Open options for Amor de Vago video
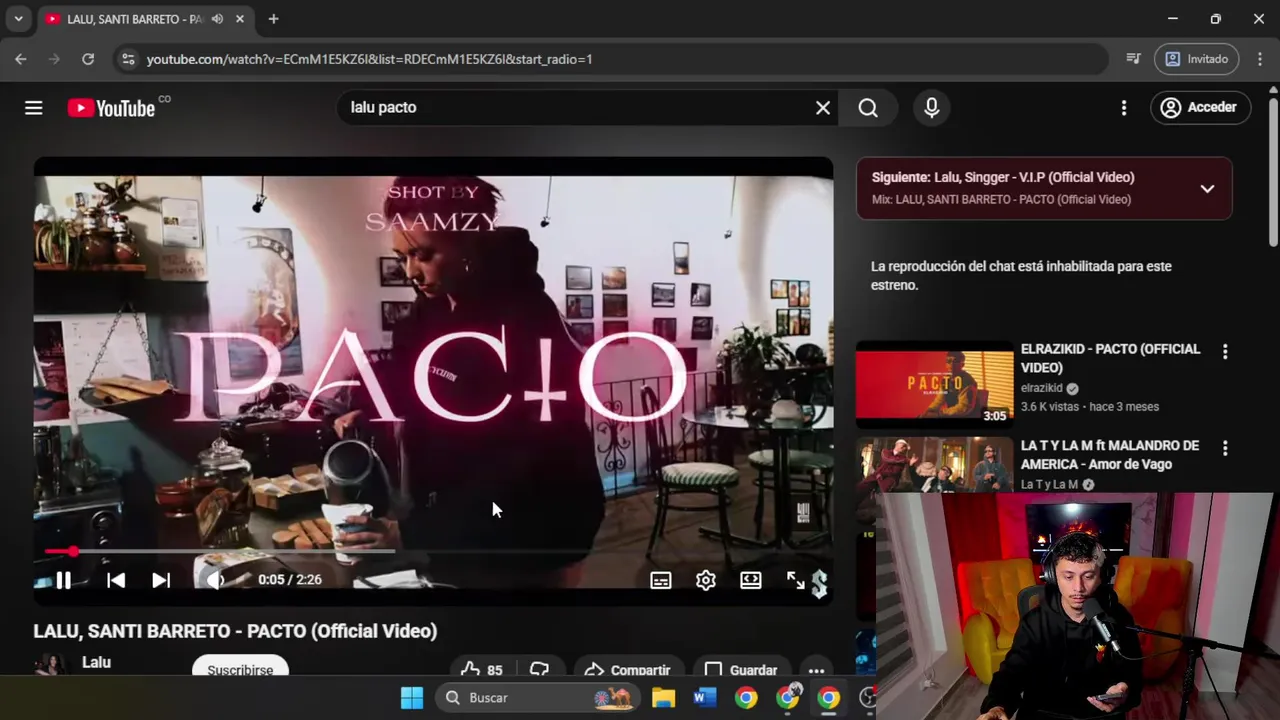This screenshot has width=1280, height=720. 1225,448
